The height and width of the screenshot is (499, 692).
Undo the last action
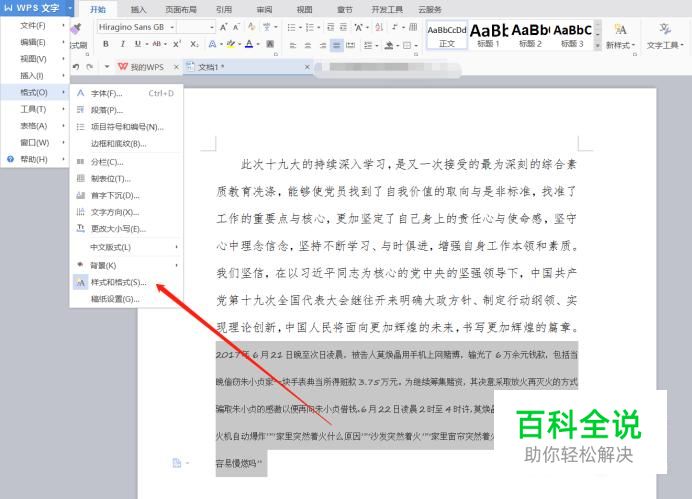(x=76, y=67)
